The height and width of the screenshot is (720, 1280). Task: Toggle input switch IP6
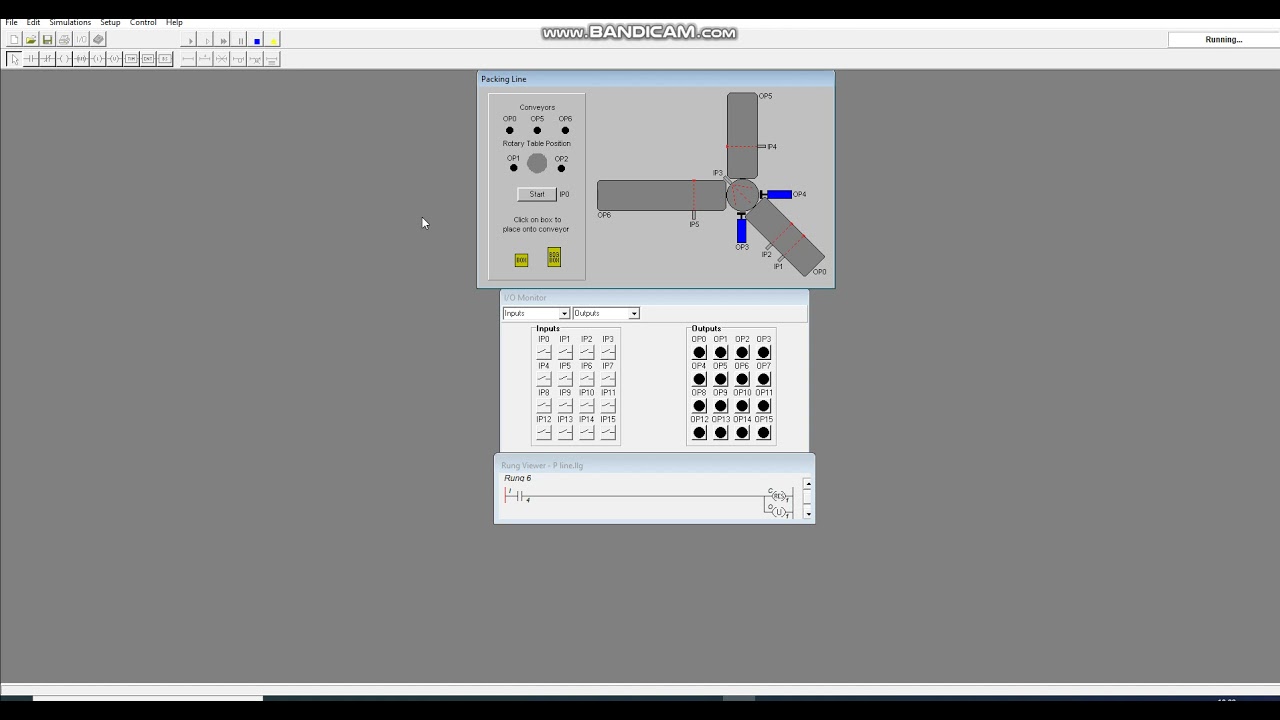[x=587, y=379]
